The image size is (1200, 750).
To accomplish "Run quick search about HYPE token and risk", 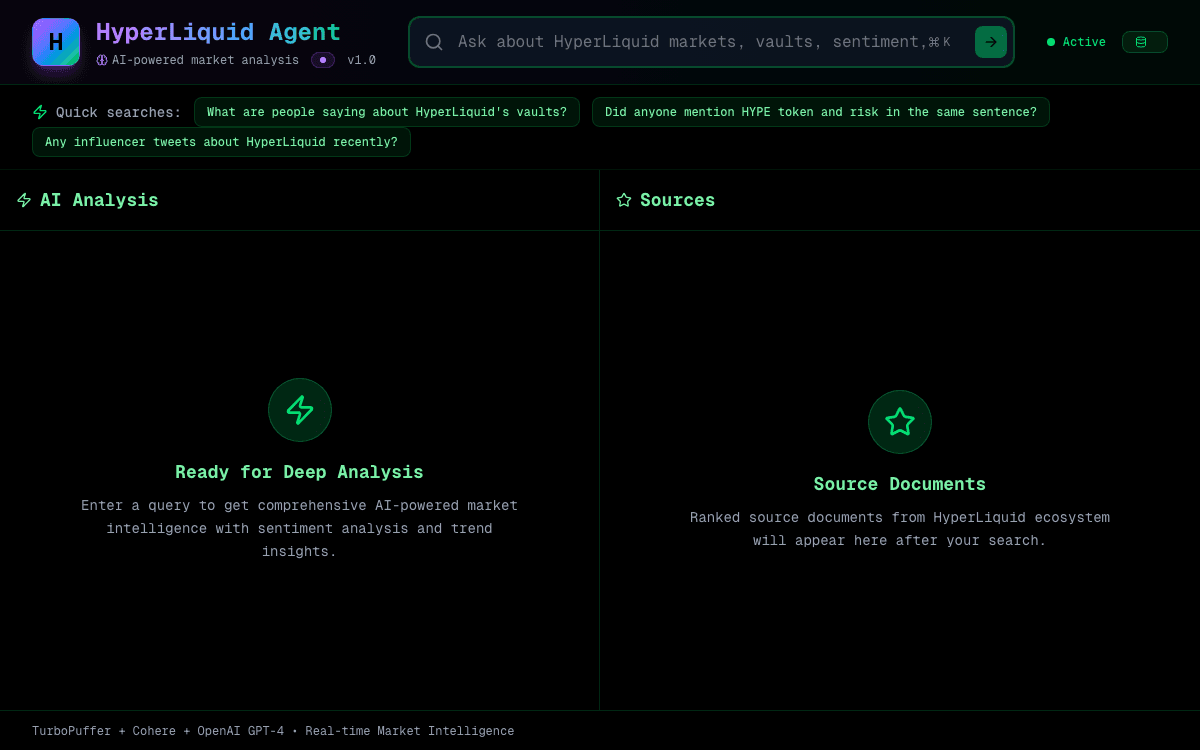I will (821, 112).
